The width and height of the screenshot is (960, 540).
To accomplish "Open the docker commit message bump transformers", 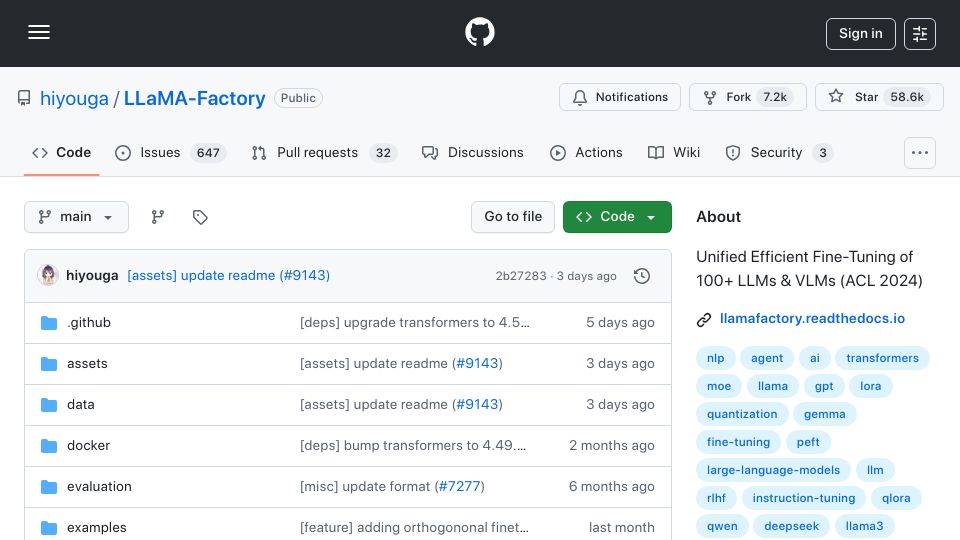I will coord(413,446).
